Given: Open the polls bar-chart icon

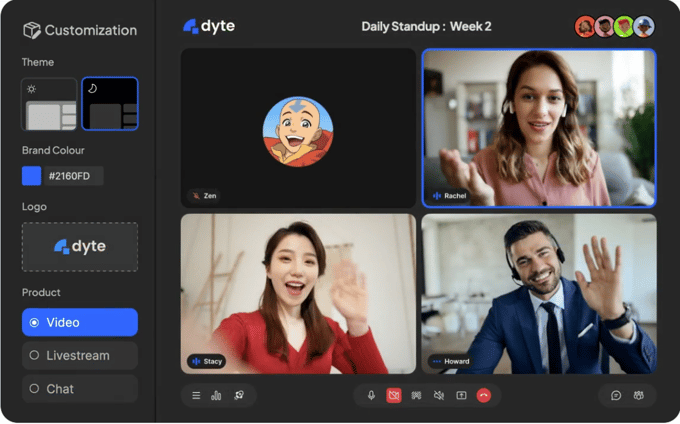Looking at the screenshot, I should pos(216,395).
